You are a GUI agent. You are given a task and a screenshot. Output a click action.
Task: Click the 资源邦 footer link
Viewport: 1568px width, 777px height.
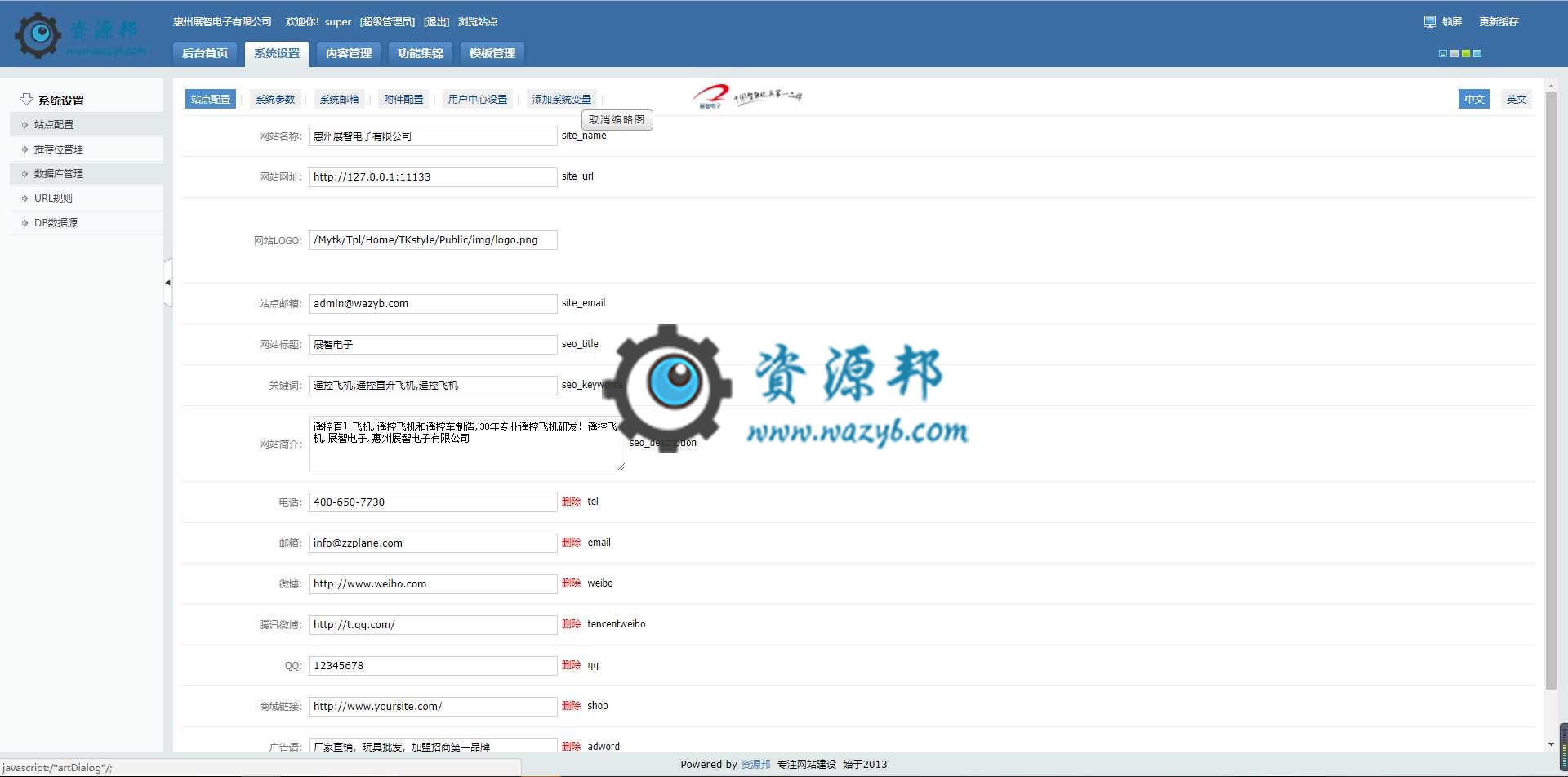coord(755,765)
